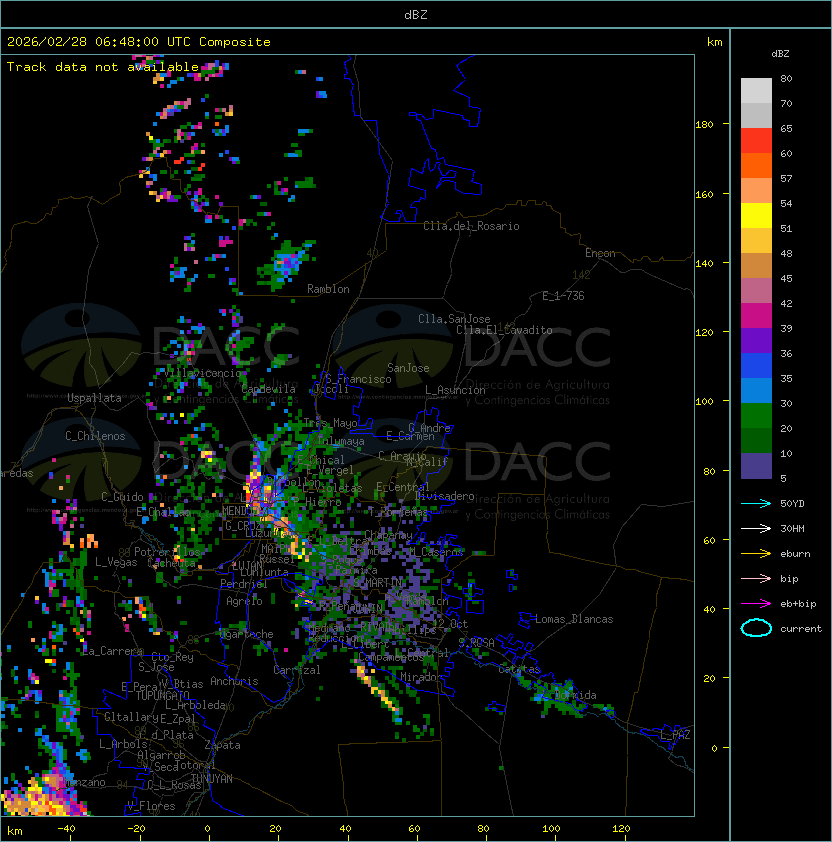The width and height of the screenshot is (832, 842).
Task: Click the 'E_1-736' map label
Action: click(563, 296)
